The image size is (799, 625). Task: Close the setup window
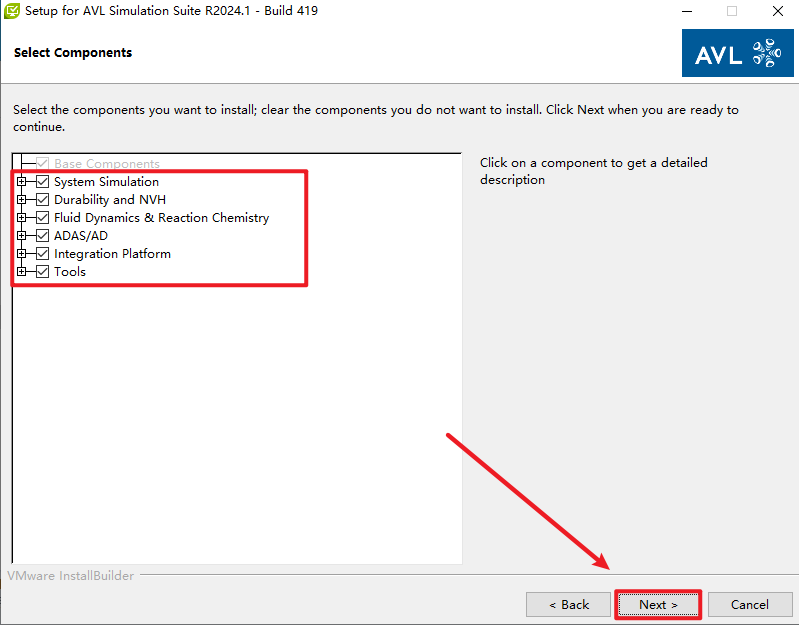click(x=776, y=11)
